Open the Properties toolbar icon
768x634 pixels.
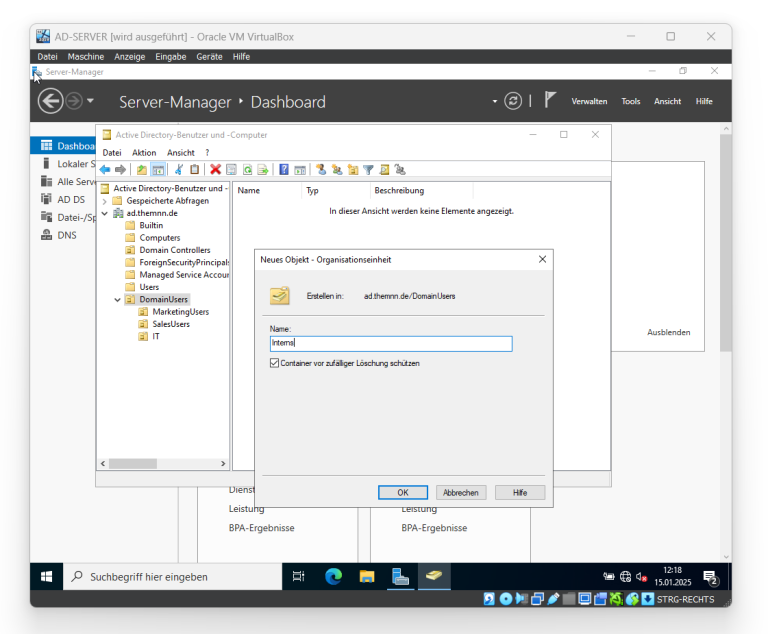tap(231, 170)
